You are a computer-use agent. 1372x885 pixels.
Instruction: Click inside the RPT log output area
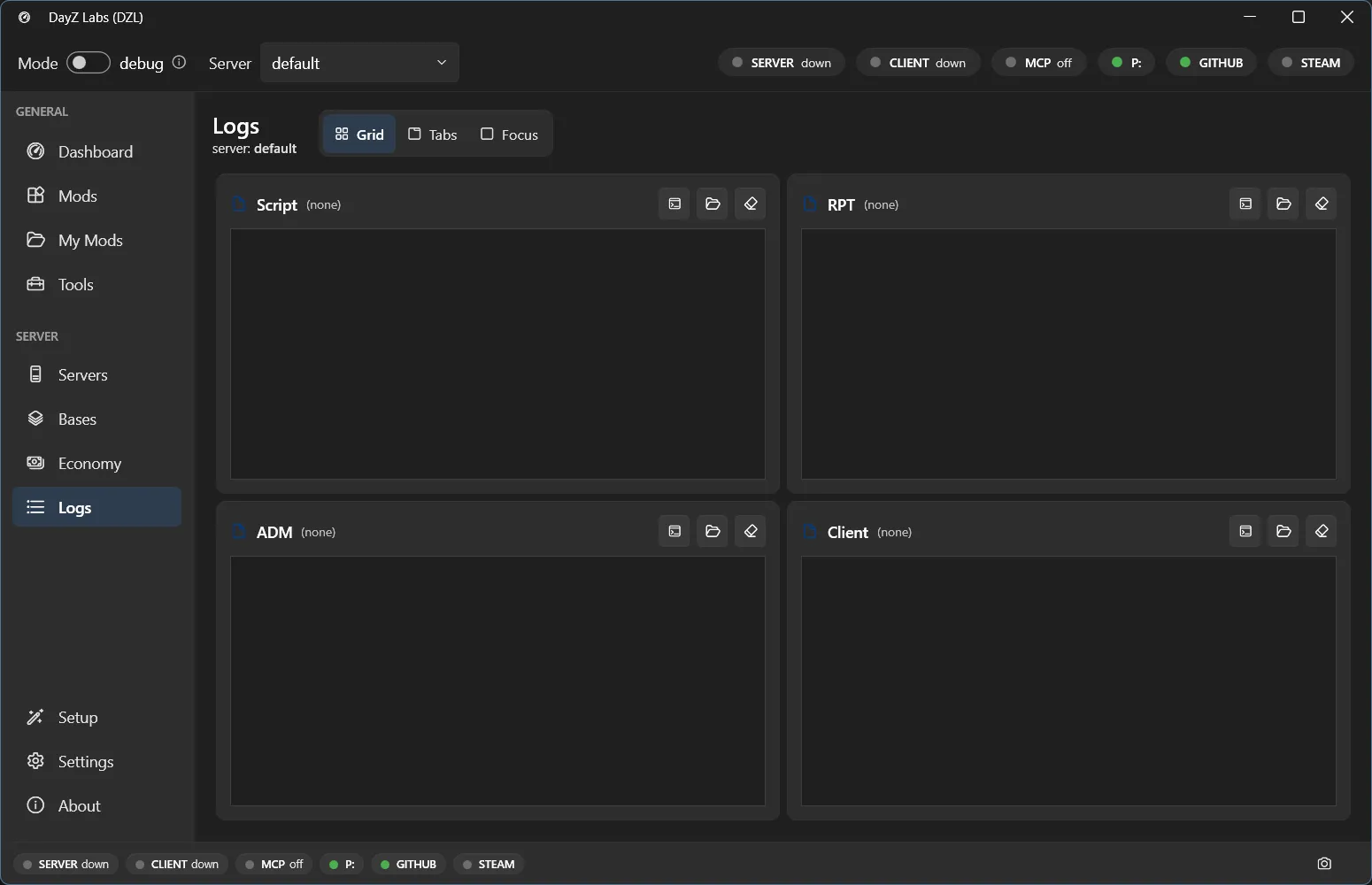click(1068, 354)
